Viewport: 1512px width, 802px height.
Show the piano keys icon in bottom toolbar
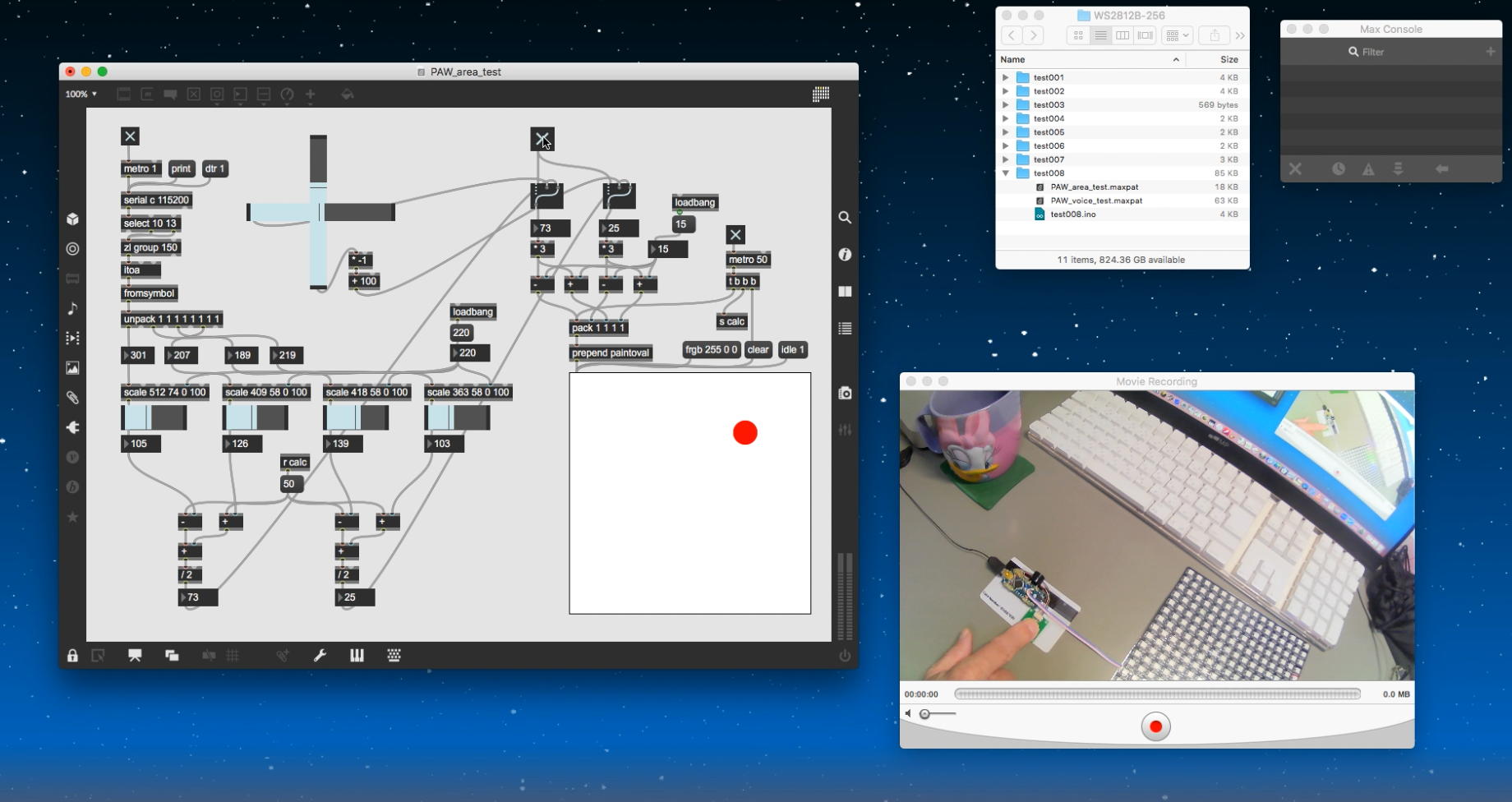[x=357, y=656]
